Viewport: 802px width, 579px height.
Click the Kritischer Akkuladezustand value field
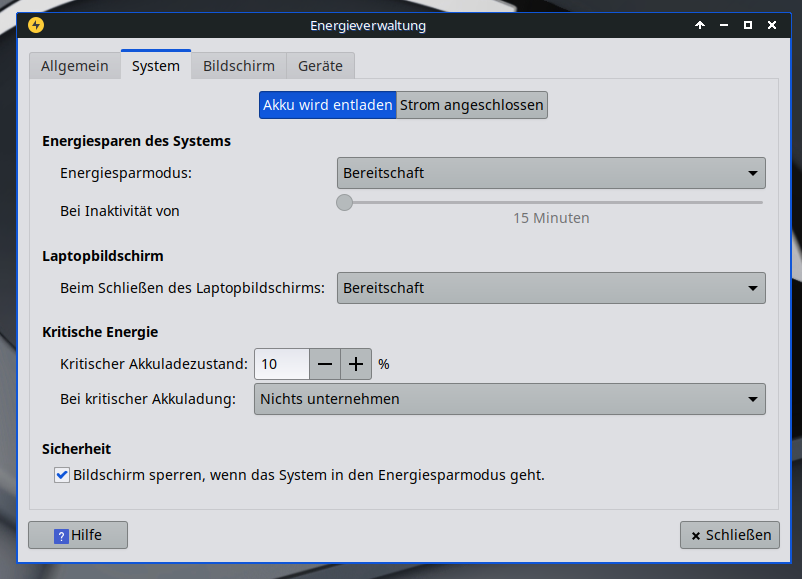[x=282, y=364]
